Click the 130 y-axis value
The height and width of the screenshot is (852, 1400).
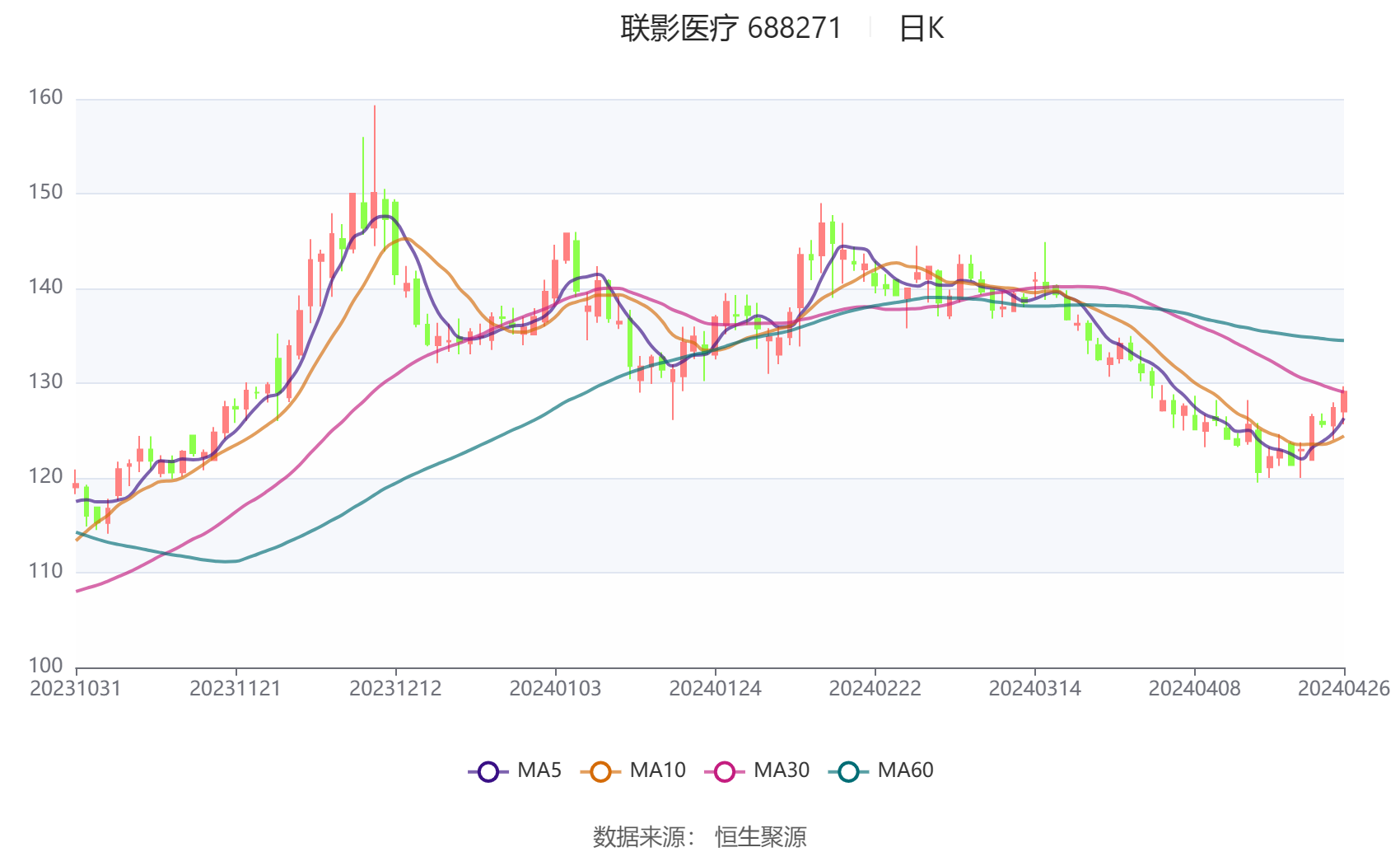click(45, 382)
